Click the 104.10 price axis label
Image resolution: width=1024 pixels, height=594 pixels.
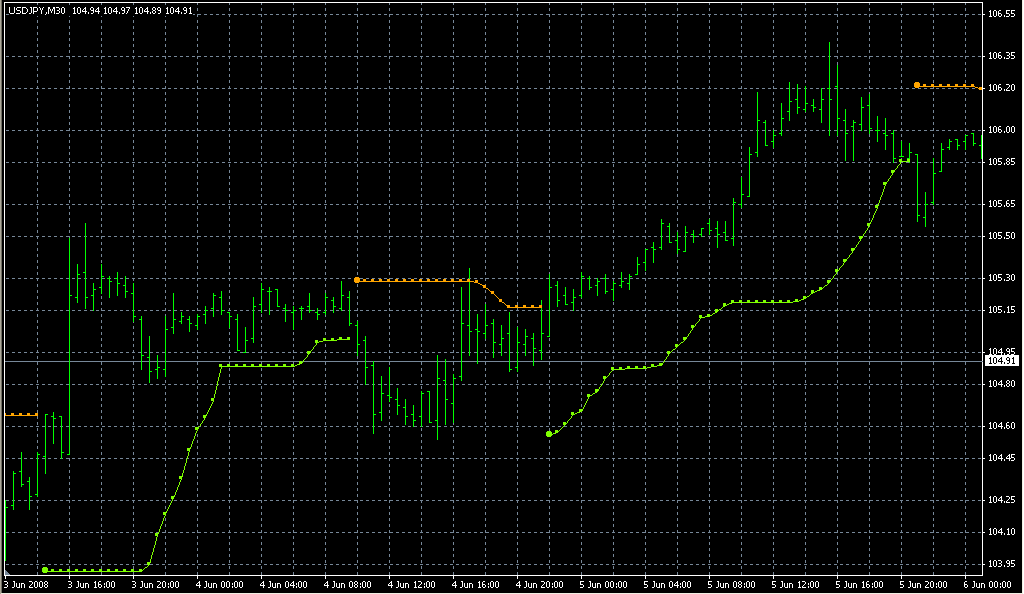point(1001,531)
